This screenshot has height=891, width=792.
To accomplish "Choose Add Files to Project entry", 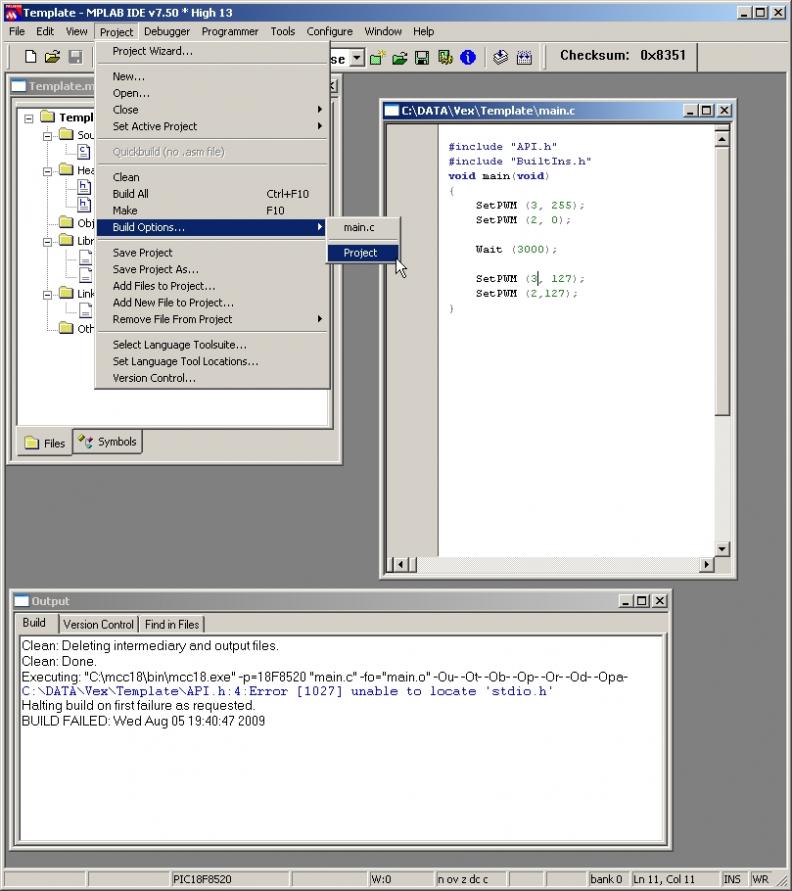I will [x=213, y=286].
